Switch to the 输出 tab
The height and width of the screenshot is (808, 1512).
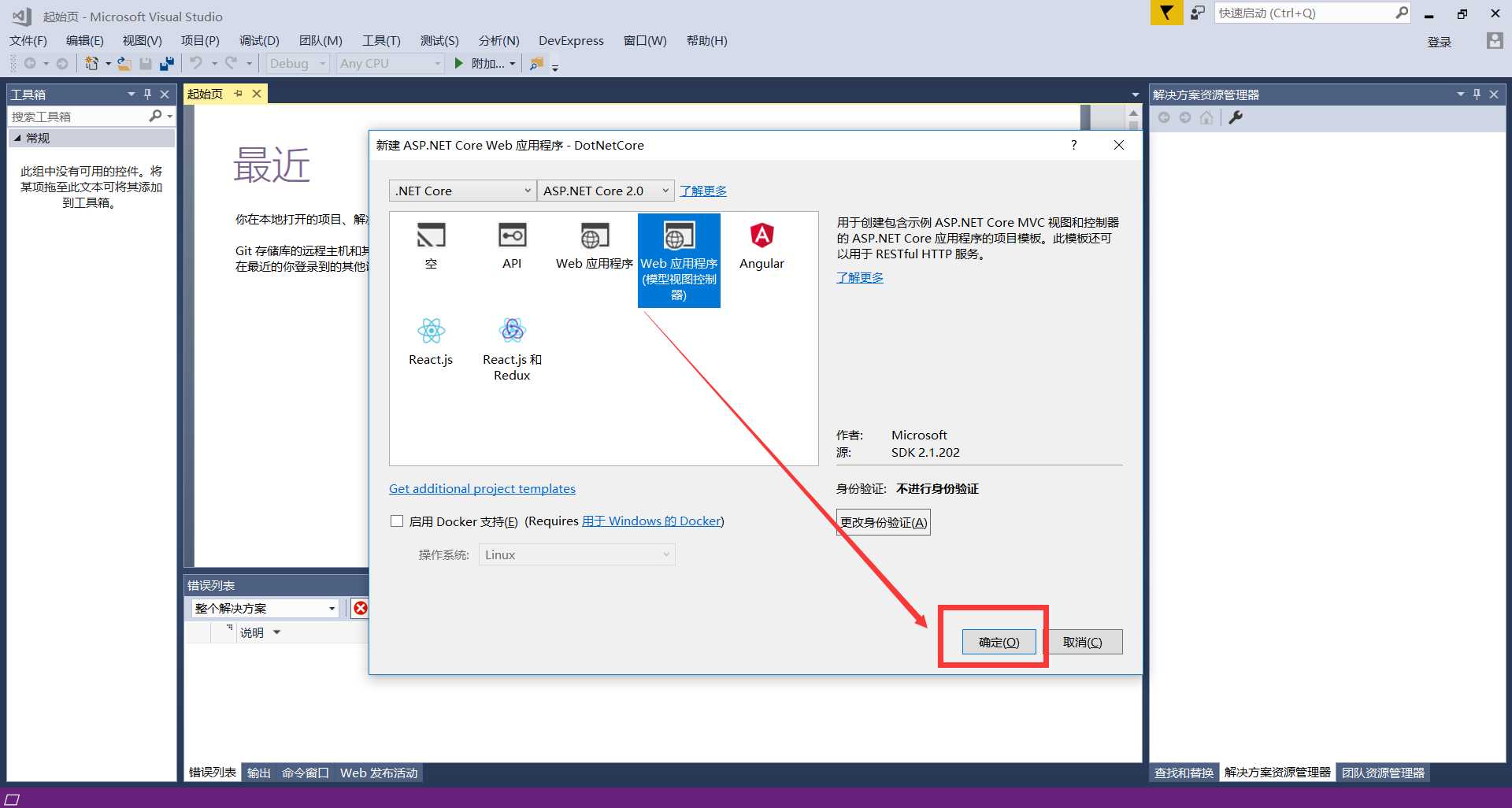(258, 773)
